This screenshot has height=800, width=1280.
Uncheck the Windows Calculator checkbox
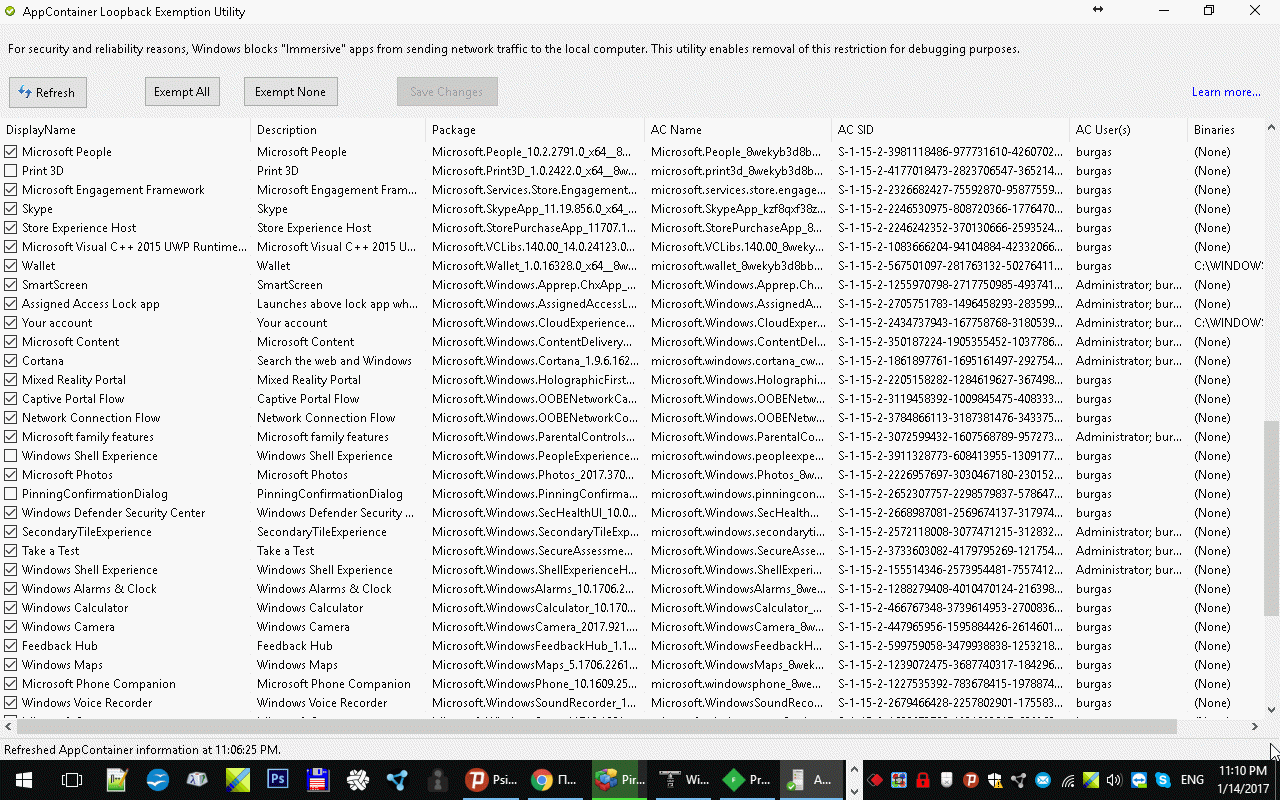pos(11,608)
